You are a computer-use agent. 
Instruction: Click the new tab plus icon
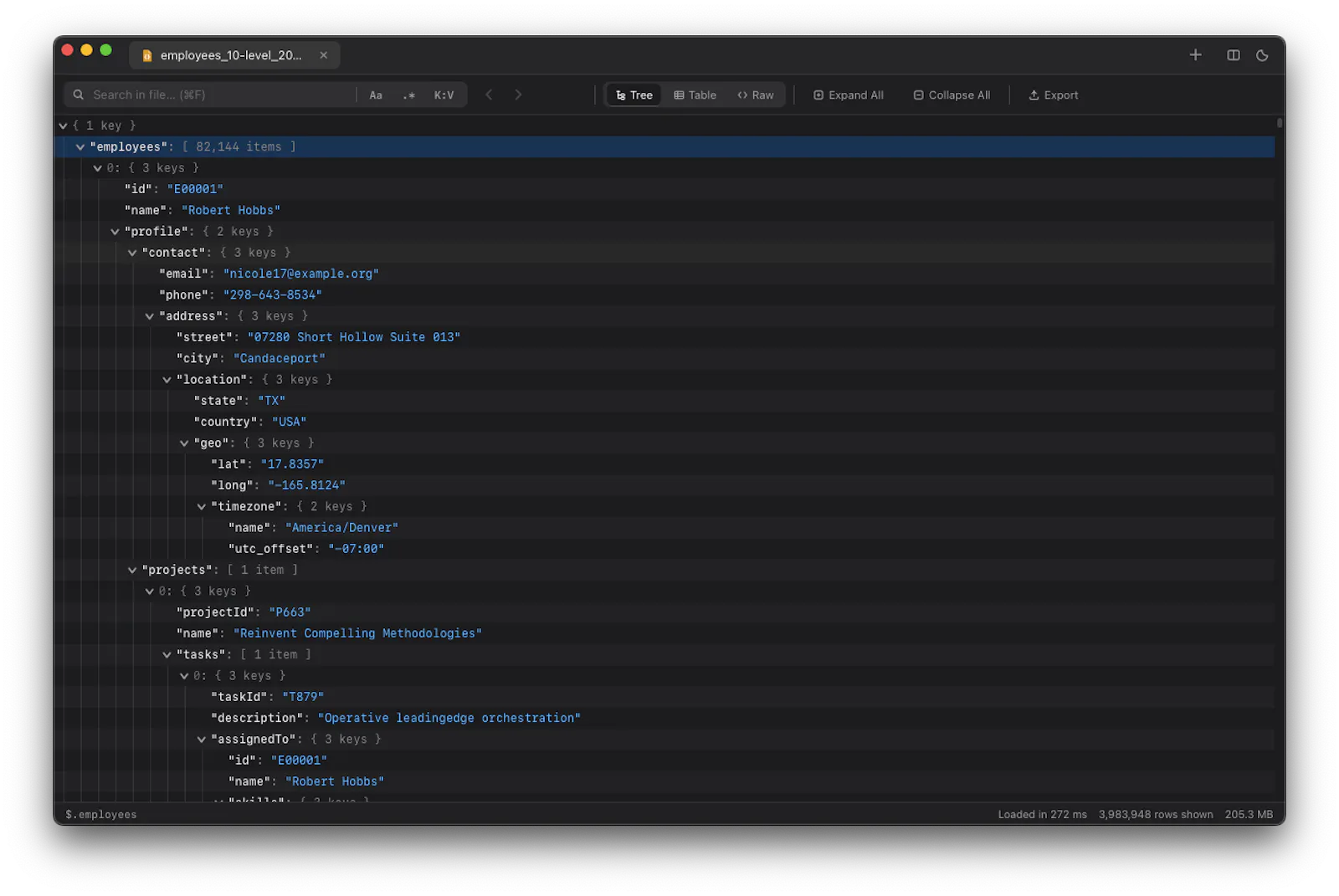pyautogui.click(x=1195, y=55)
